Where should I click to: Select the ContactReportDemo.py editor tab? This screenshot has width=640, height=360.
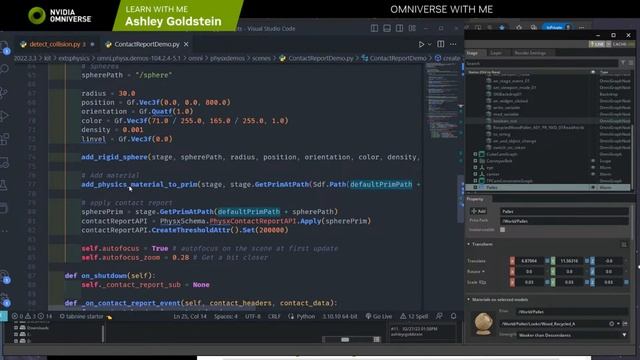click(x=147, y=44)
